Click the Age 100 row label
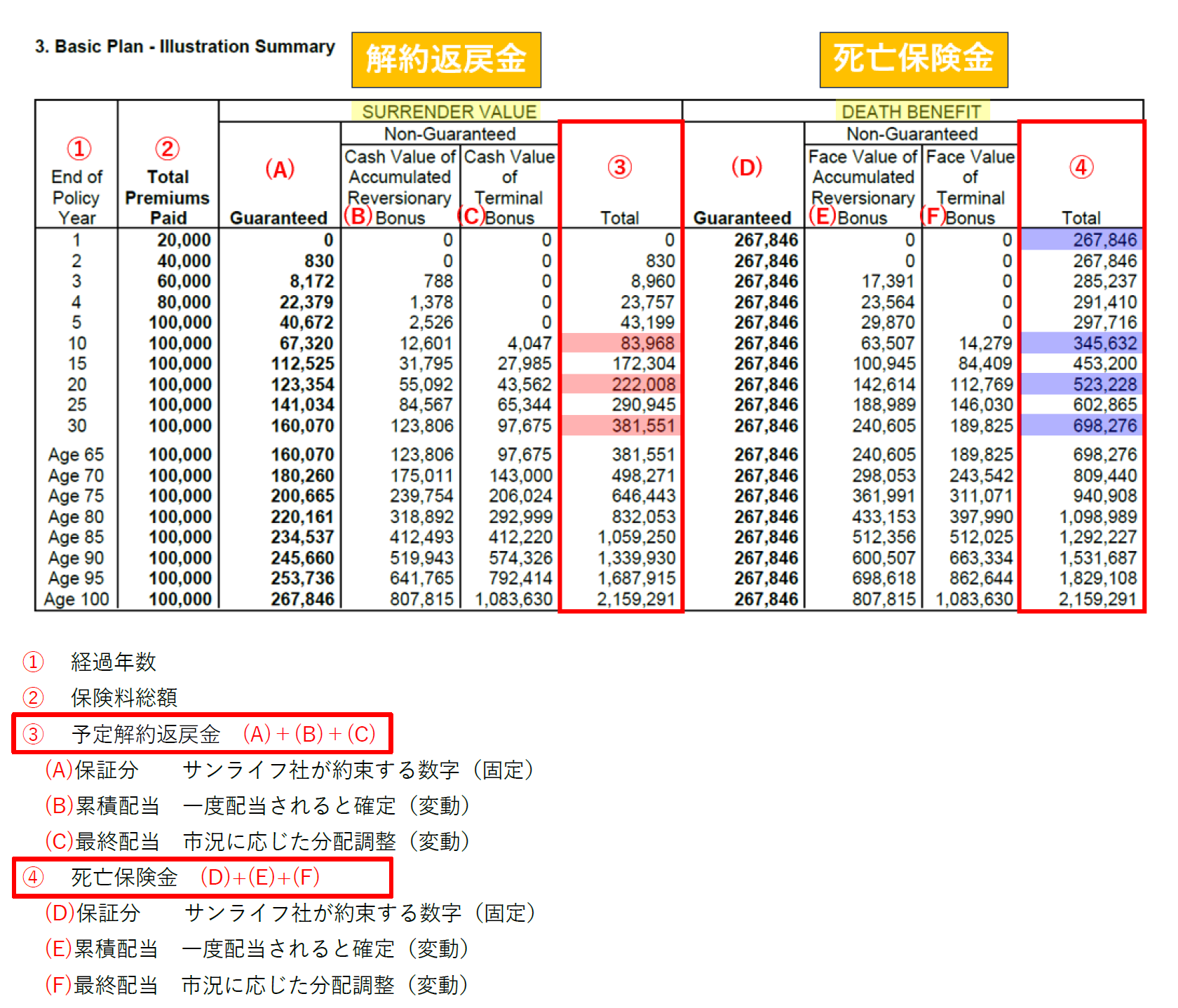1178x1008 pixels. [x=76, y=599]
